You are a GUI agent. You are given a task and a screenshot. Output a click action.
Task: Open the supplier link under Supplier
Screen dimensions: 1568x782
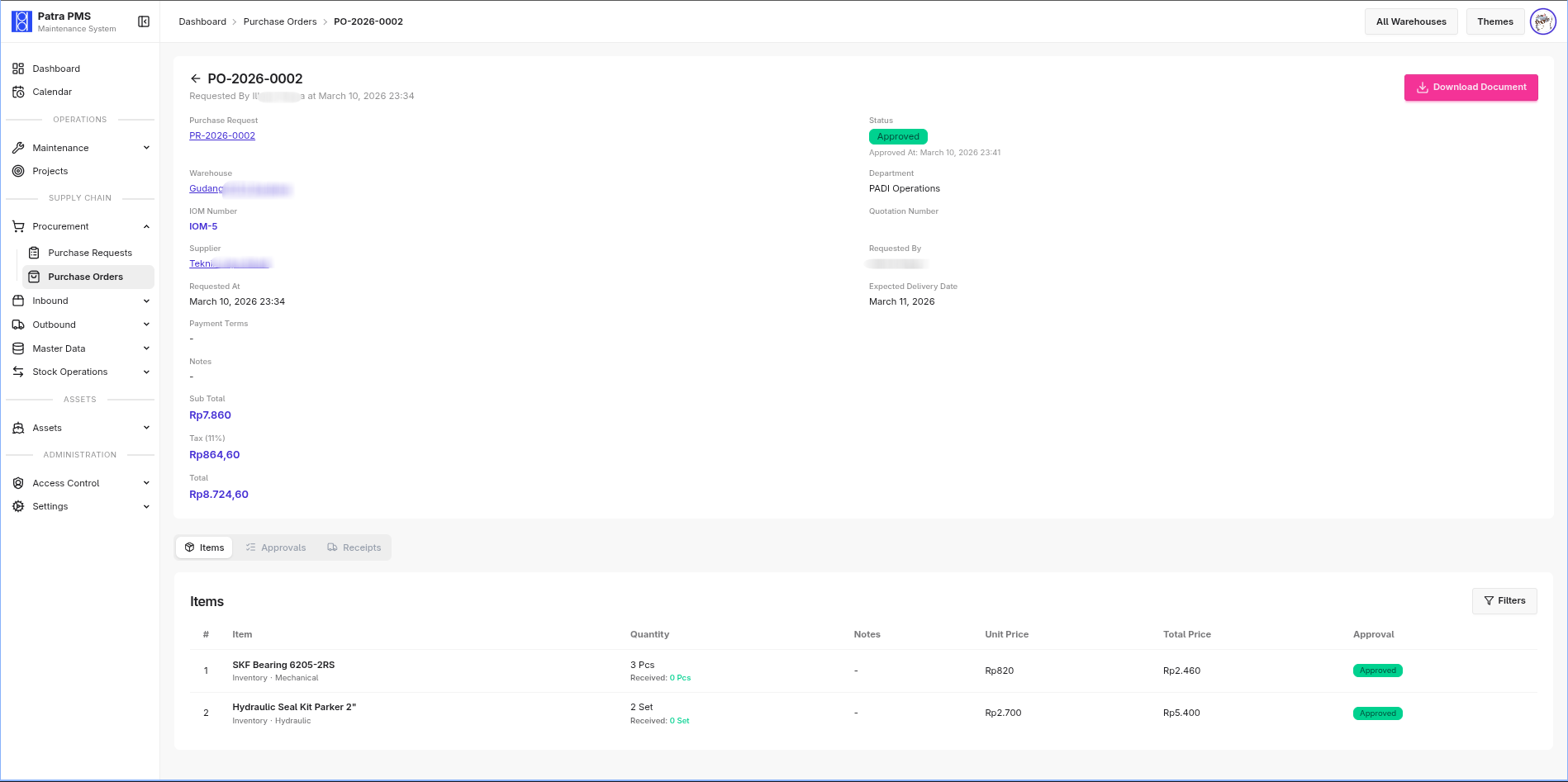click(230, 263)
